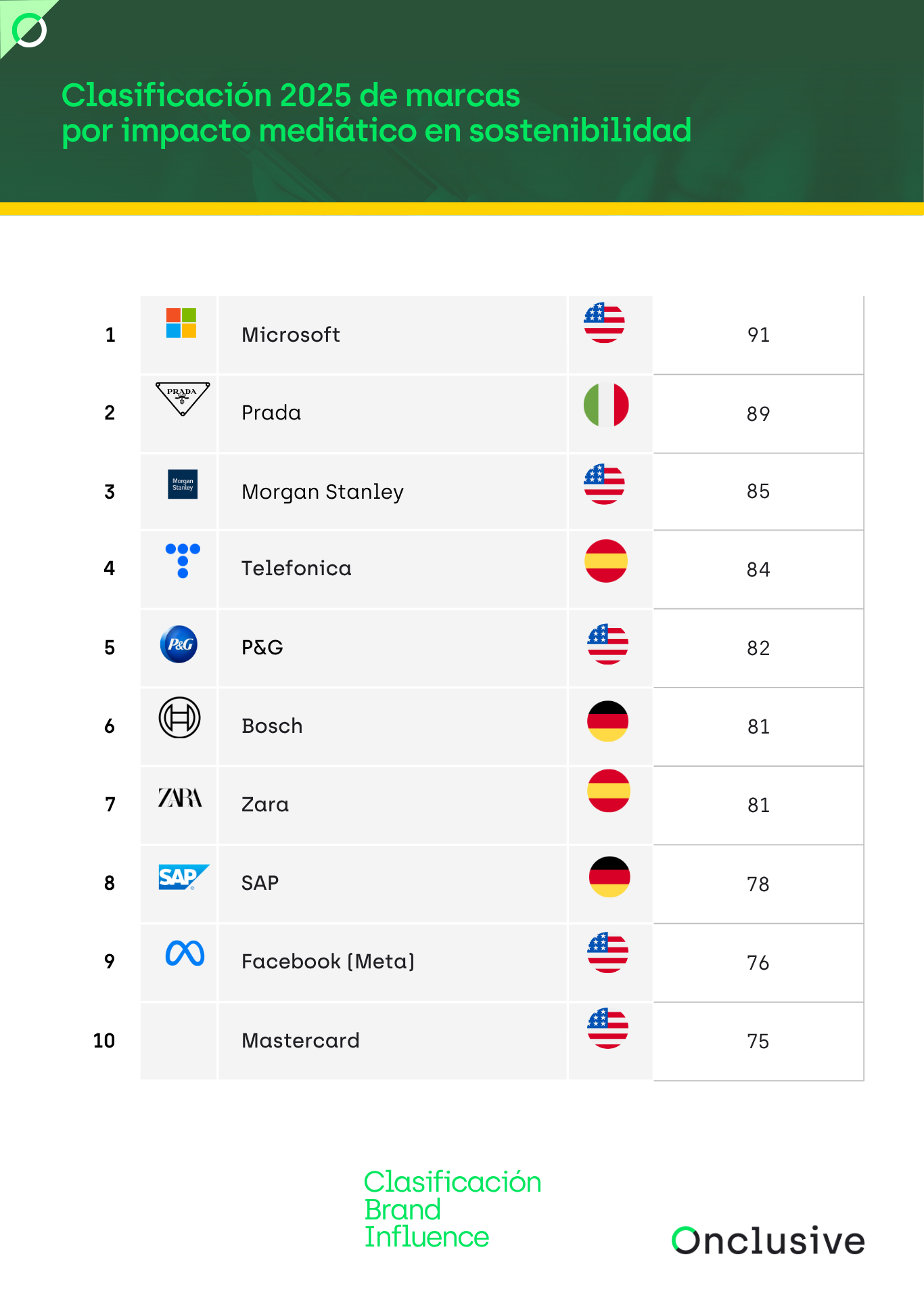Click the score 91 for Microsoft
924x1302 pixels.
tap(758, 335)
